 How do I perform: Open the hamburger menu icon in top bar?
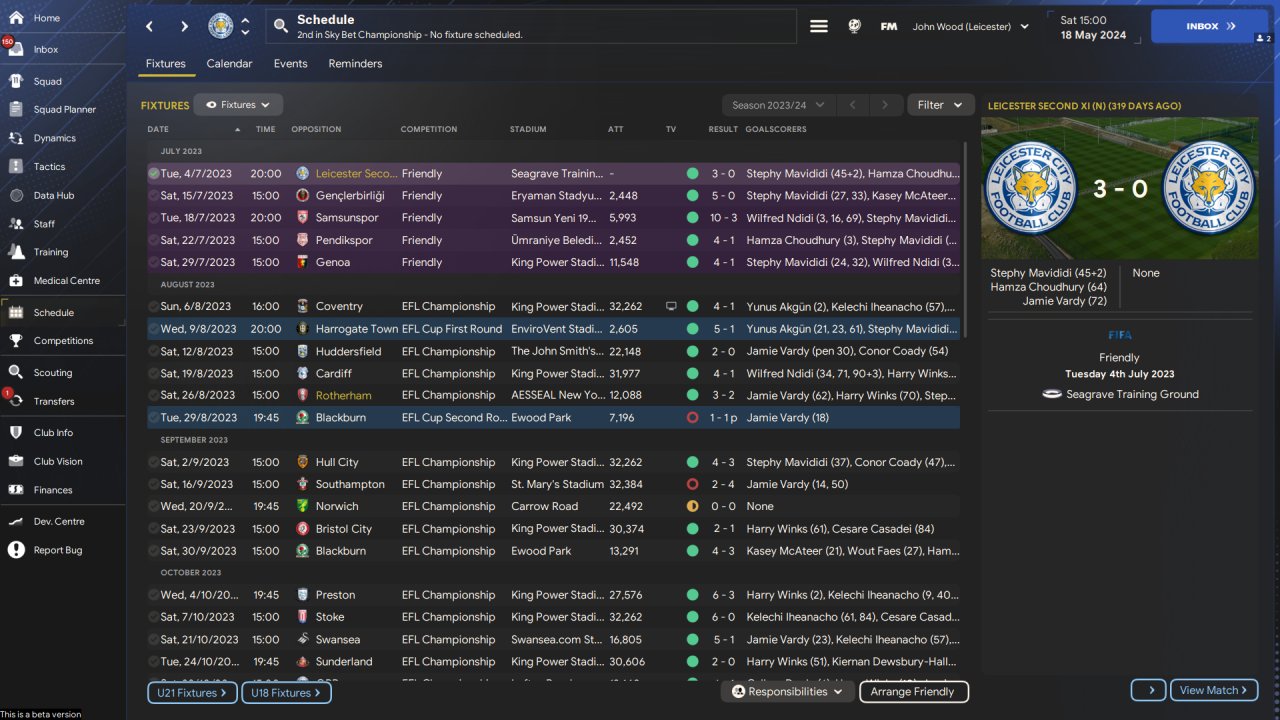pos(819,27)
